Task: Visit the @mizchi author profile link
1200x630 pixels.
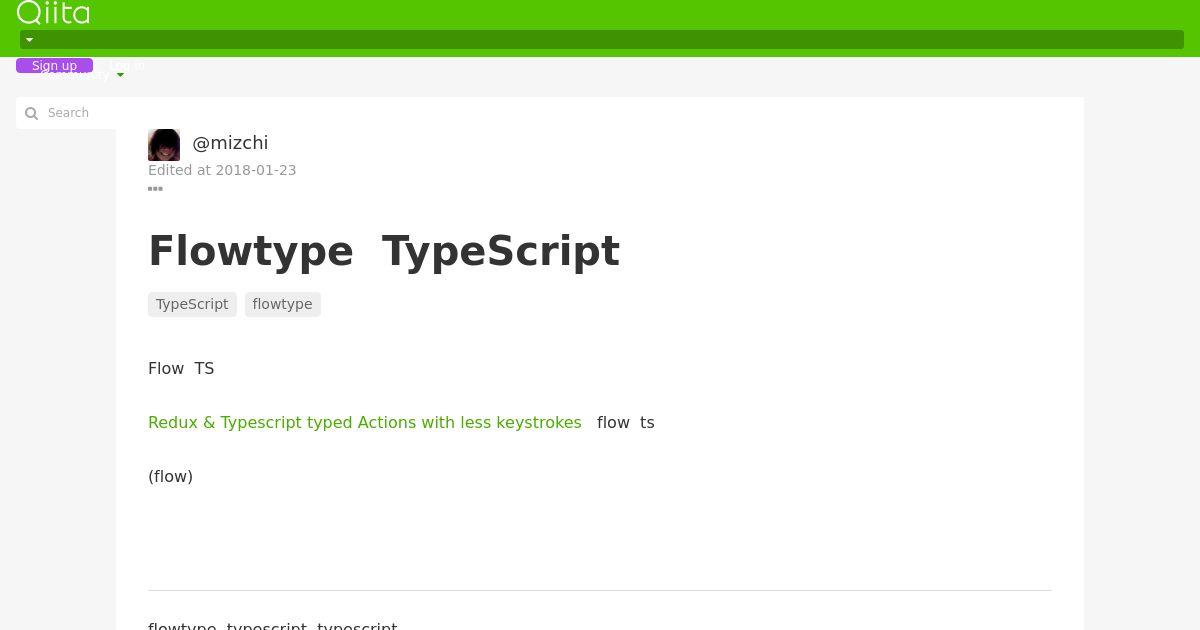Action: 230,143
